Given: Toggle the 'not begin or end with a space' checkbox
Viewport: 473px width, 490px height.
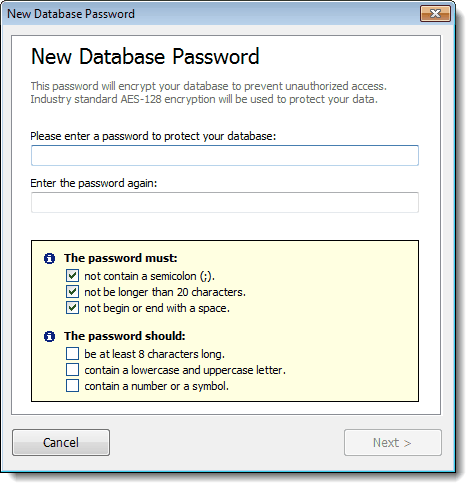Looking at the screenshot, I should (72, 308).
